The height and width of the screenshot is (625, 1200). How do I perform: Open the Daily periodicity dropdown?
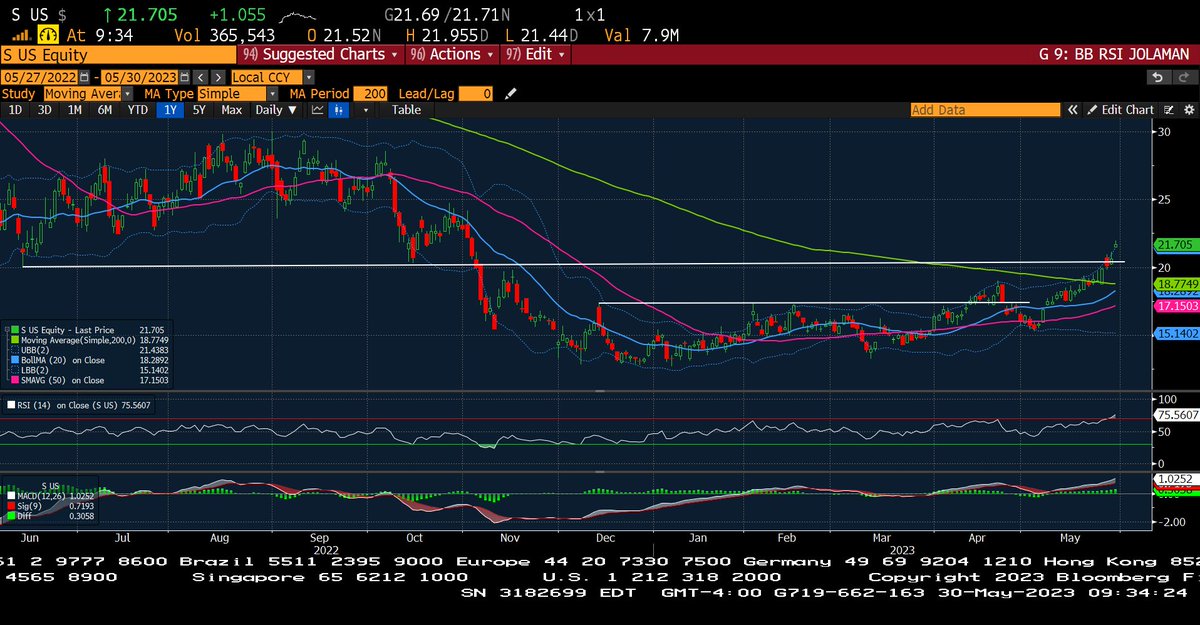point(276,110)
